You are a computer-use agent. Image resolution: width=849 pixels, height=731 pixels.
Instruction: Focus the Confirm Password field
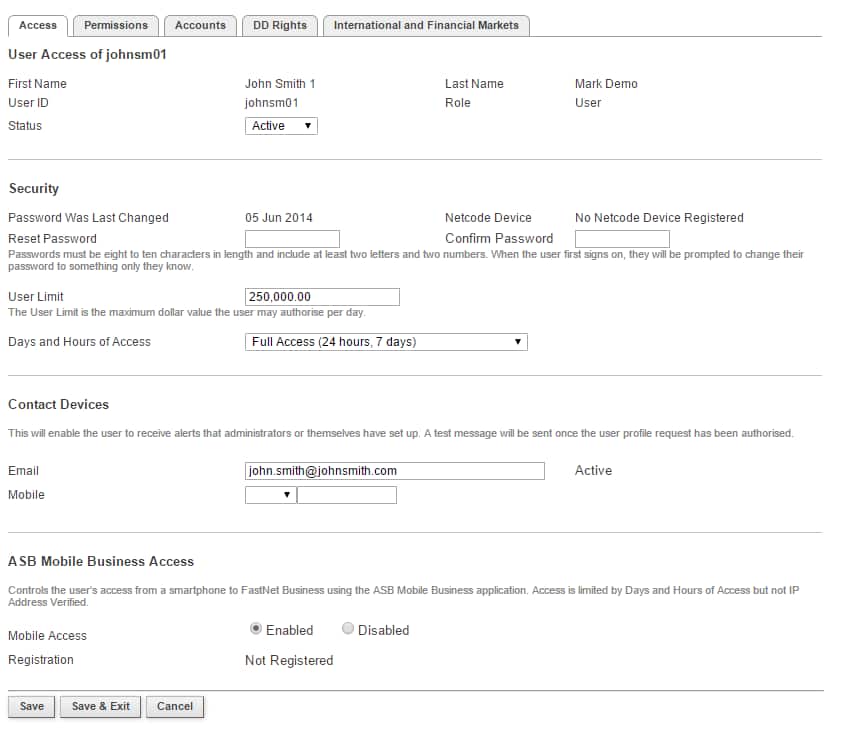tap(622, 239)
